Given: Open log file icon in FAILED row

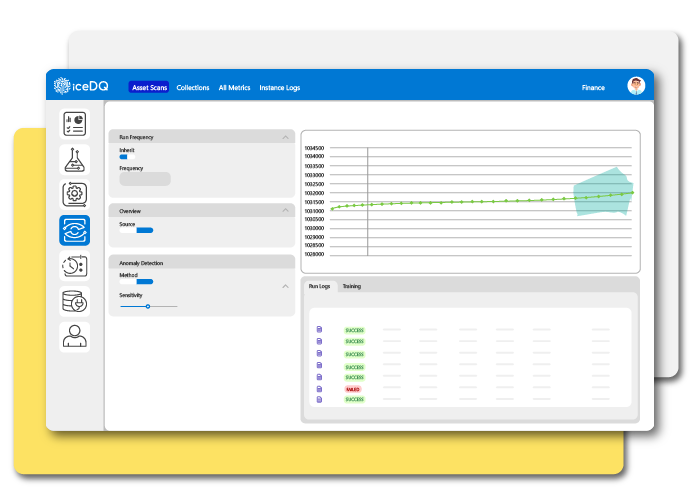Looking at the screenshot, I should 319,389.
